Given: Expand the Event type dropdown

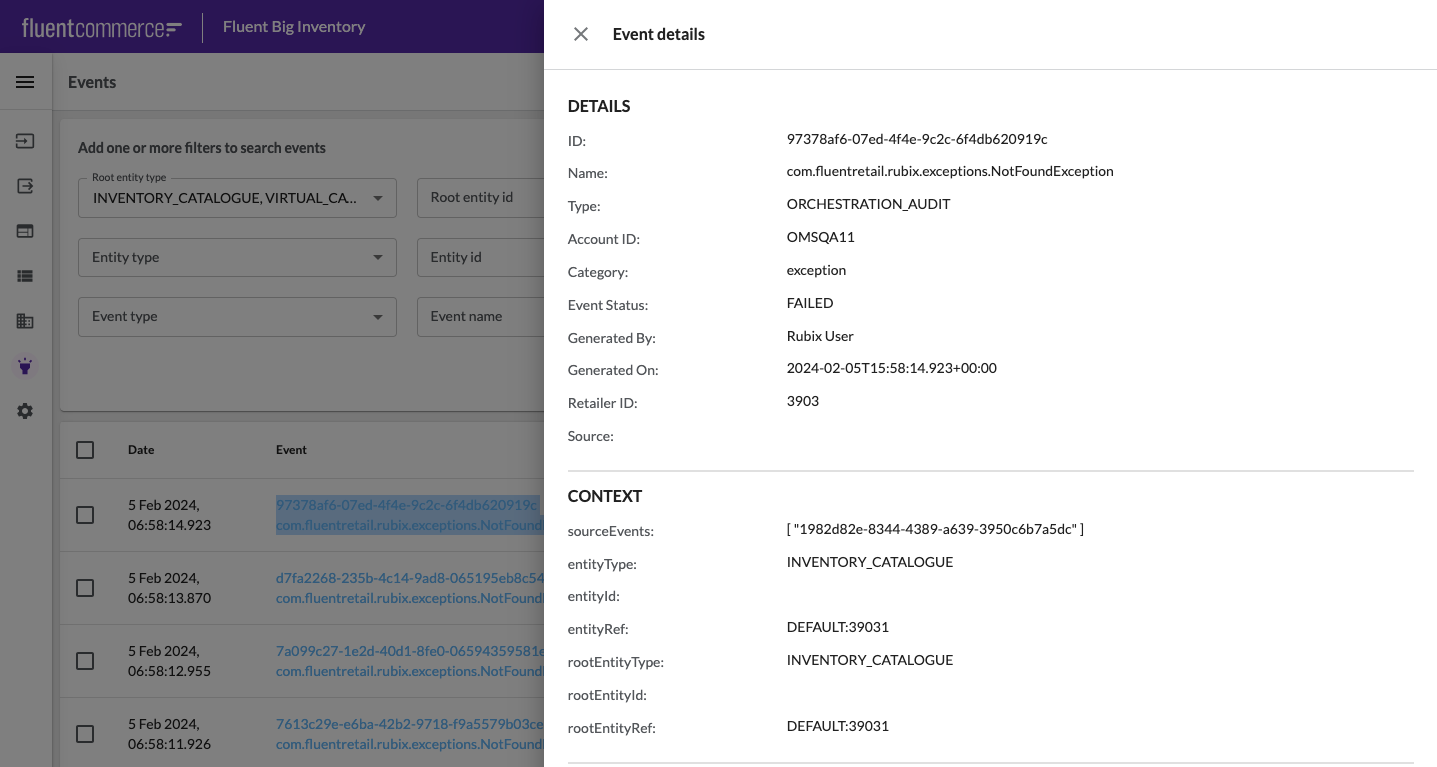Looking at the screenshot, I should (237, 316).
